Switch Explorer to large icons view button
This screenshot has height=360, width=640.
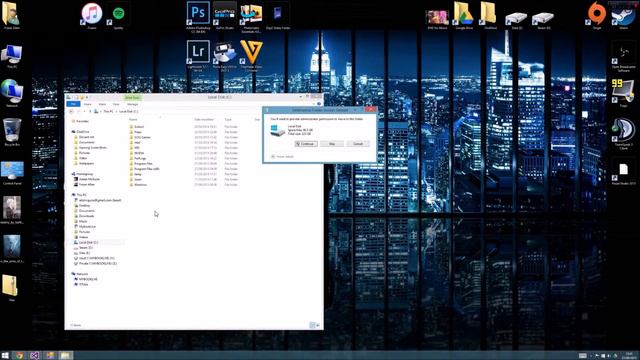coord(318,325)
